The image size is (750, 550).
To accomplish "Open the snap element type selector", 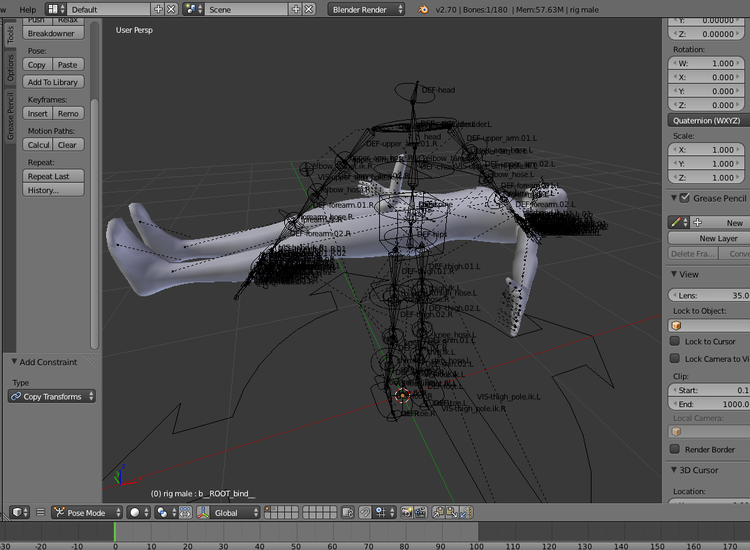I will [x=384, y=513].
